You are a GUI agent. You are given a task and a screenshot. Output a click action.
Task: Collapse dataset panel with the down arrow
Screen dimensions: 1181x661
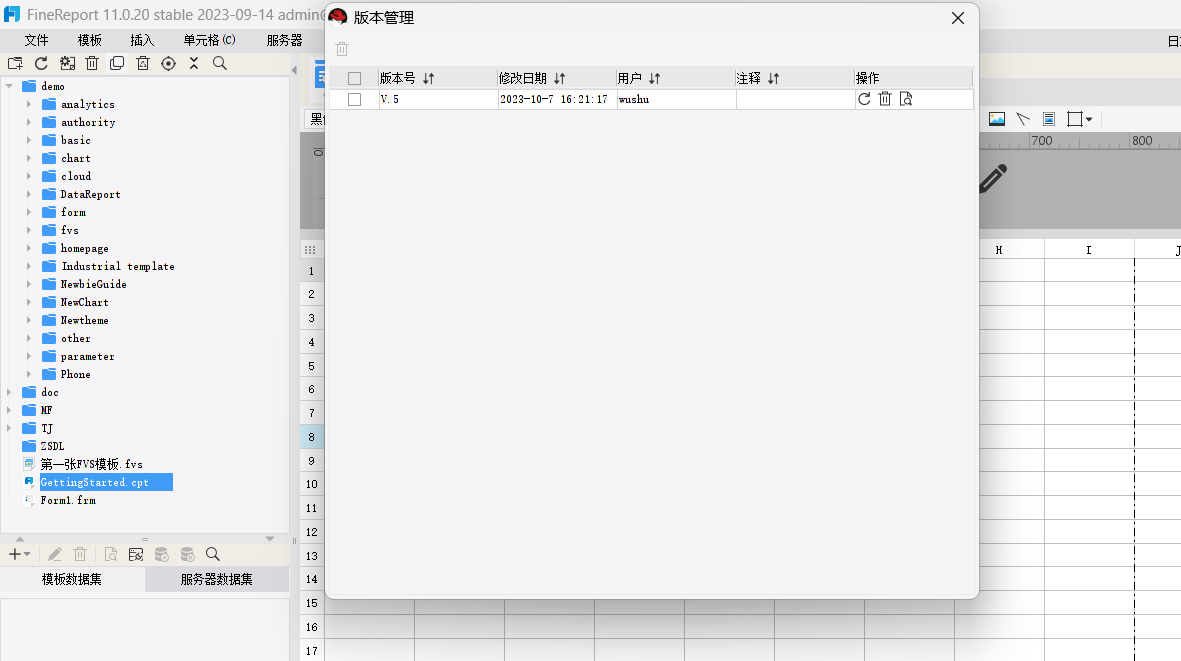tap(270, 539)
